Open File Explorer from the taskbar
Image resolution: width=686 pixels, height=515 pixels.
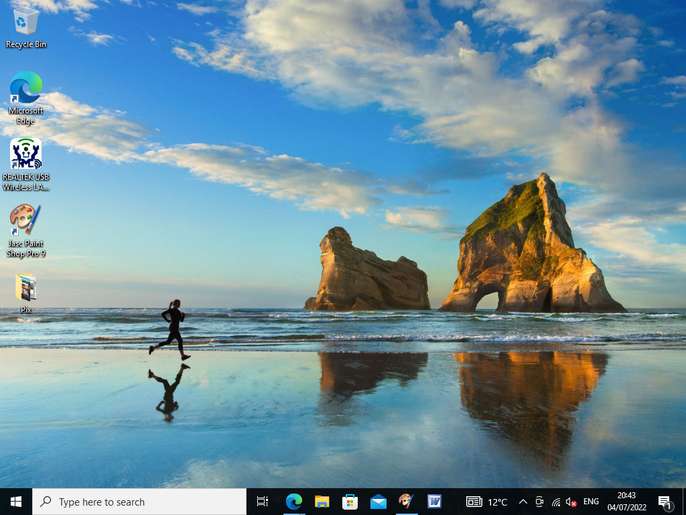[322, 501]
